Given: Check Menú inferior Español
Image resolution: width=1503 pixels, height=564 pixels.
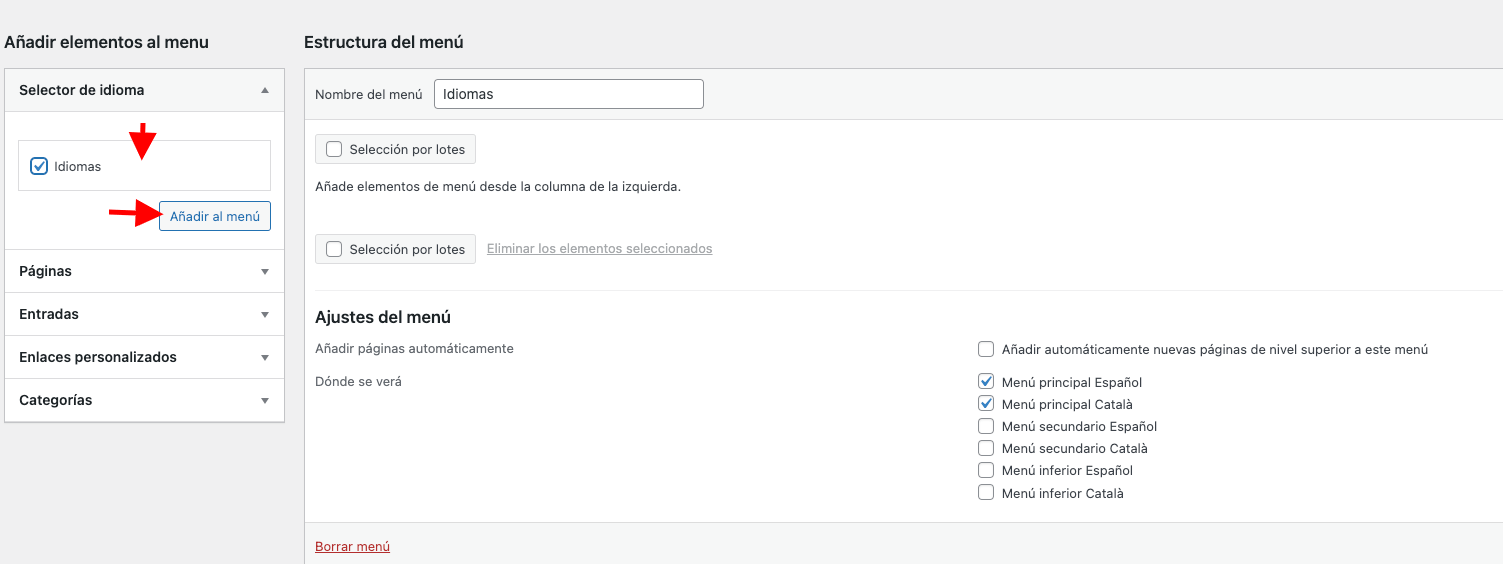Looking at the screenshot, I should coord(986,470).
